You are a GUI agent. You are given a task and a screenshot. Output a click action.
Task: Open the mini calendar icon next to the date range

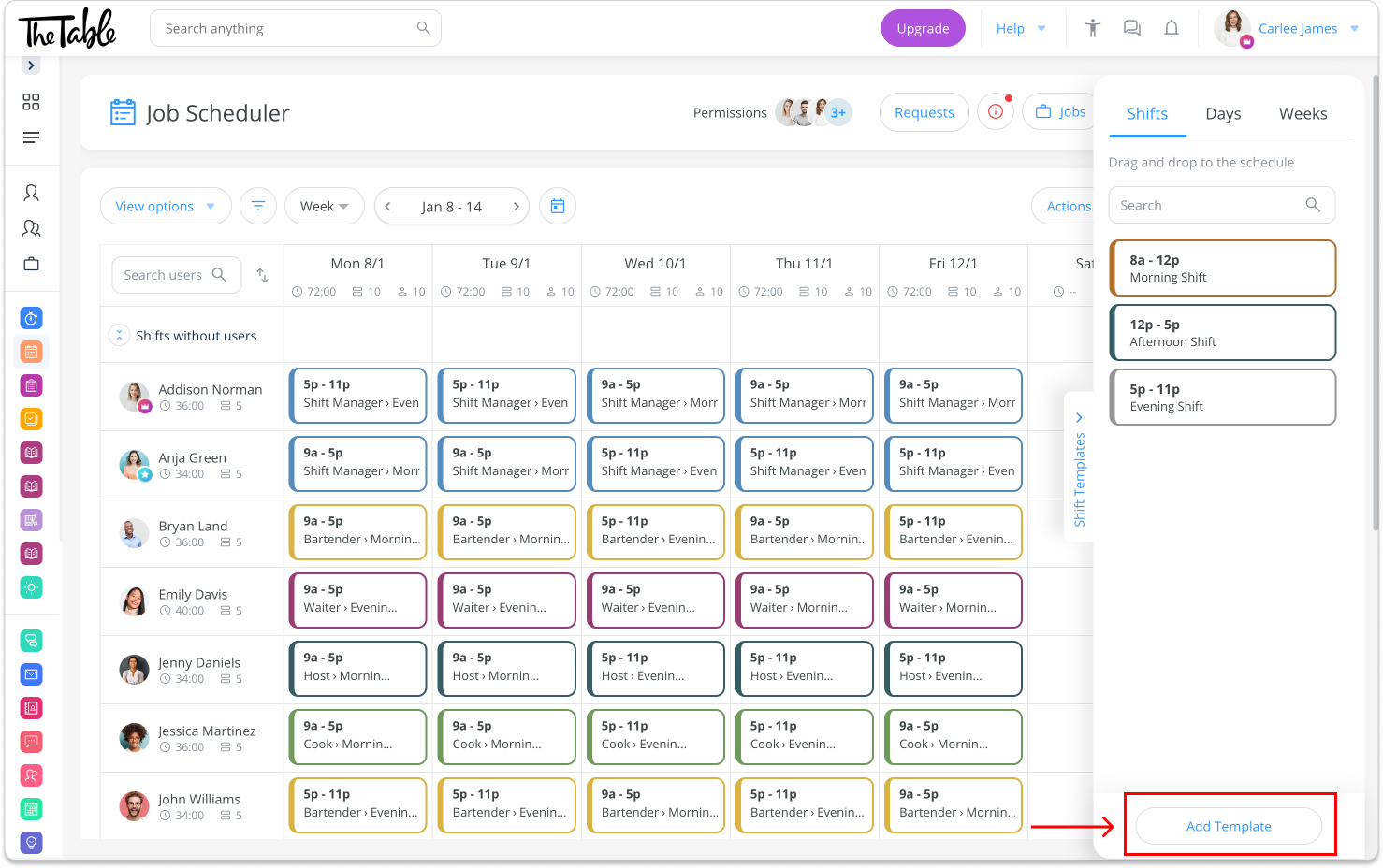point(558,206)
